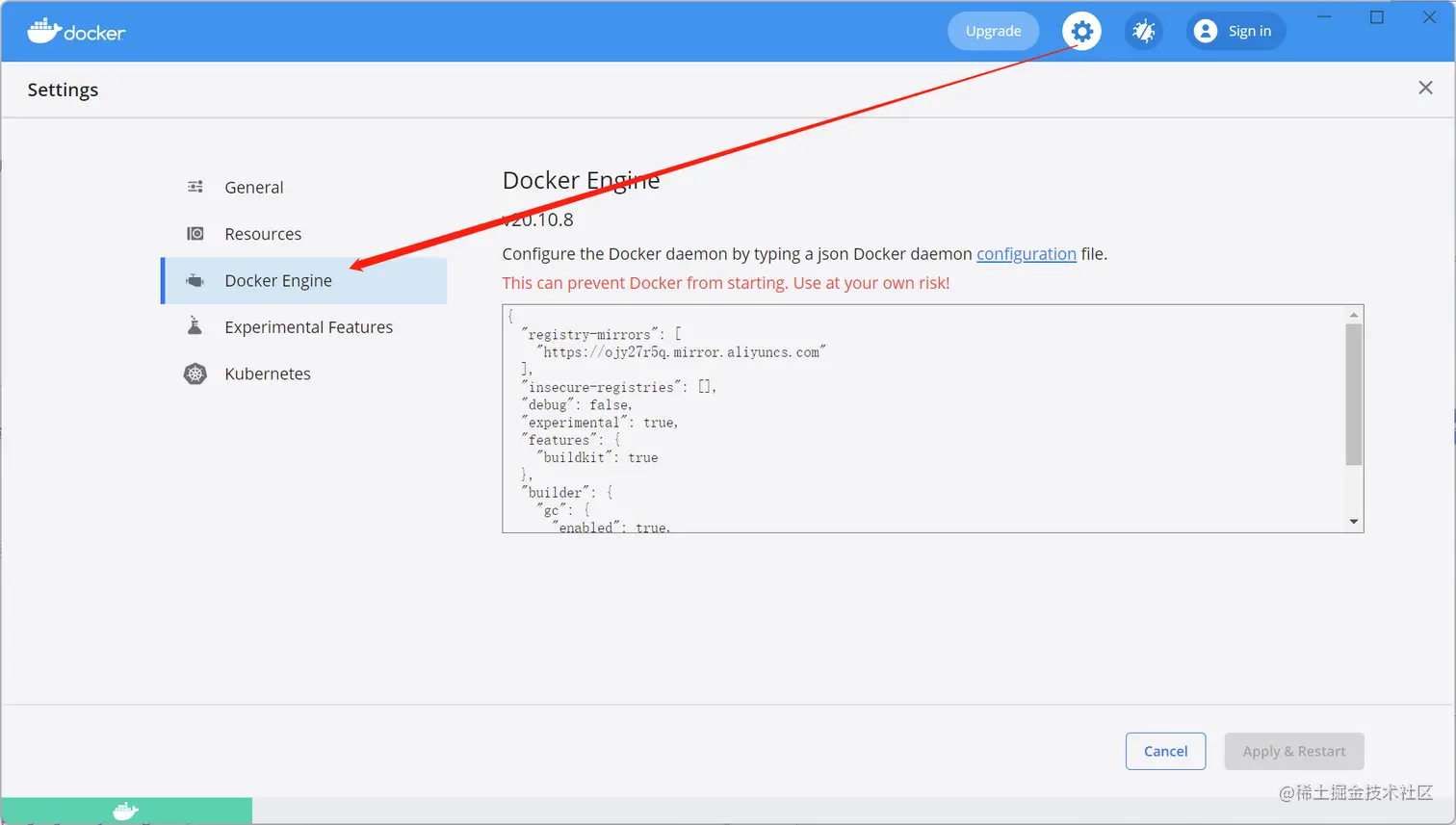Close the Settings panel with the X
The height and width of the screenshot is (825, 1456).
[1425, 88]
